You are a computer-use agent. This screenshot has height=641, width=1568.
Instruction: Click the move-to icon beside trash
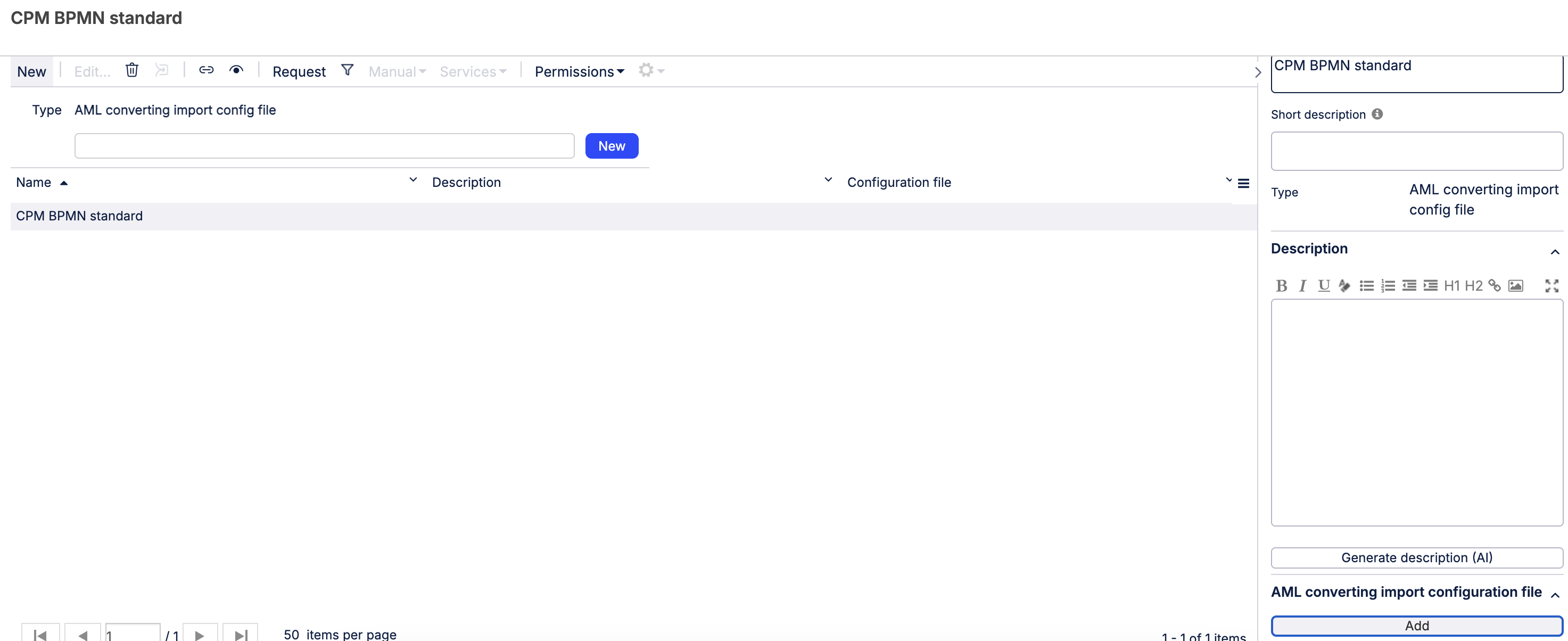tap(162, 70)
